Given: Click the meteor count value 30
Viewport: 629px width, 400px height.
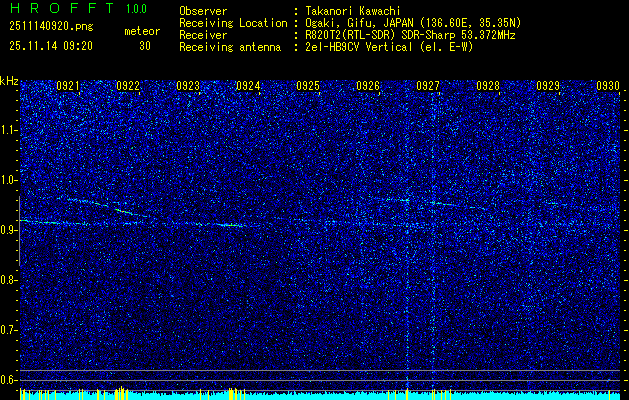Looking at the screenshot, I should click(x=145, y=46).
